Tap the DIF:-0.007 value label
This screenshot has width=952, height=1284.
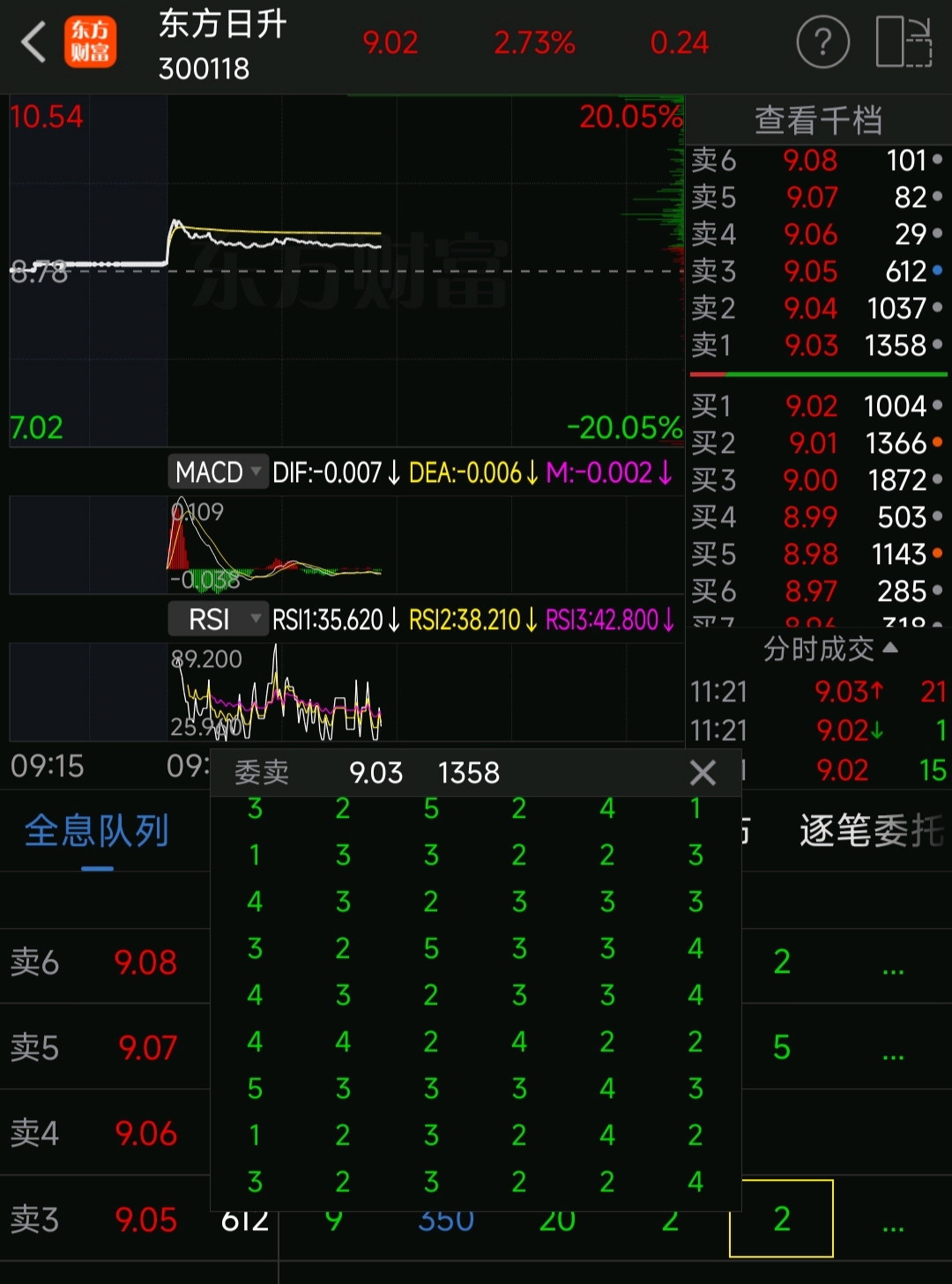[x=336, y=473]
